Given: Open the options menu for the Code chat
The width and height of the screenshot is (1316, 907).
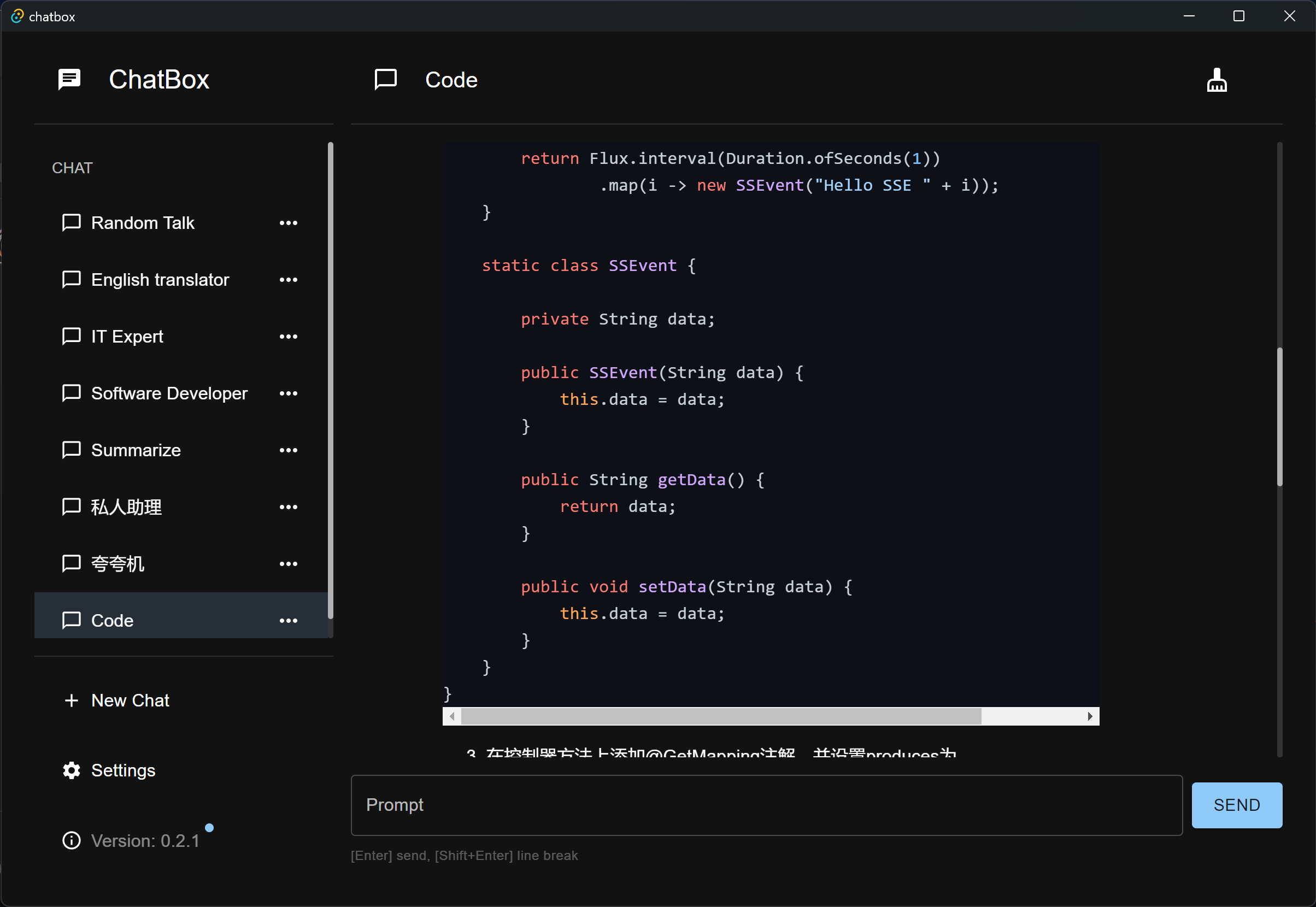Looking at the screenshot, I should (289, 621).
